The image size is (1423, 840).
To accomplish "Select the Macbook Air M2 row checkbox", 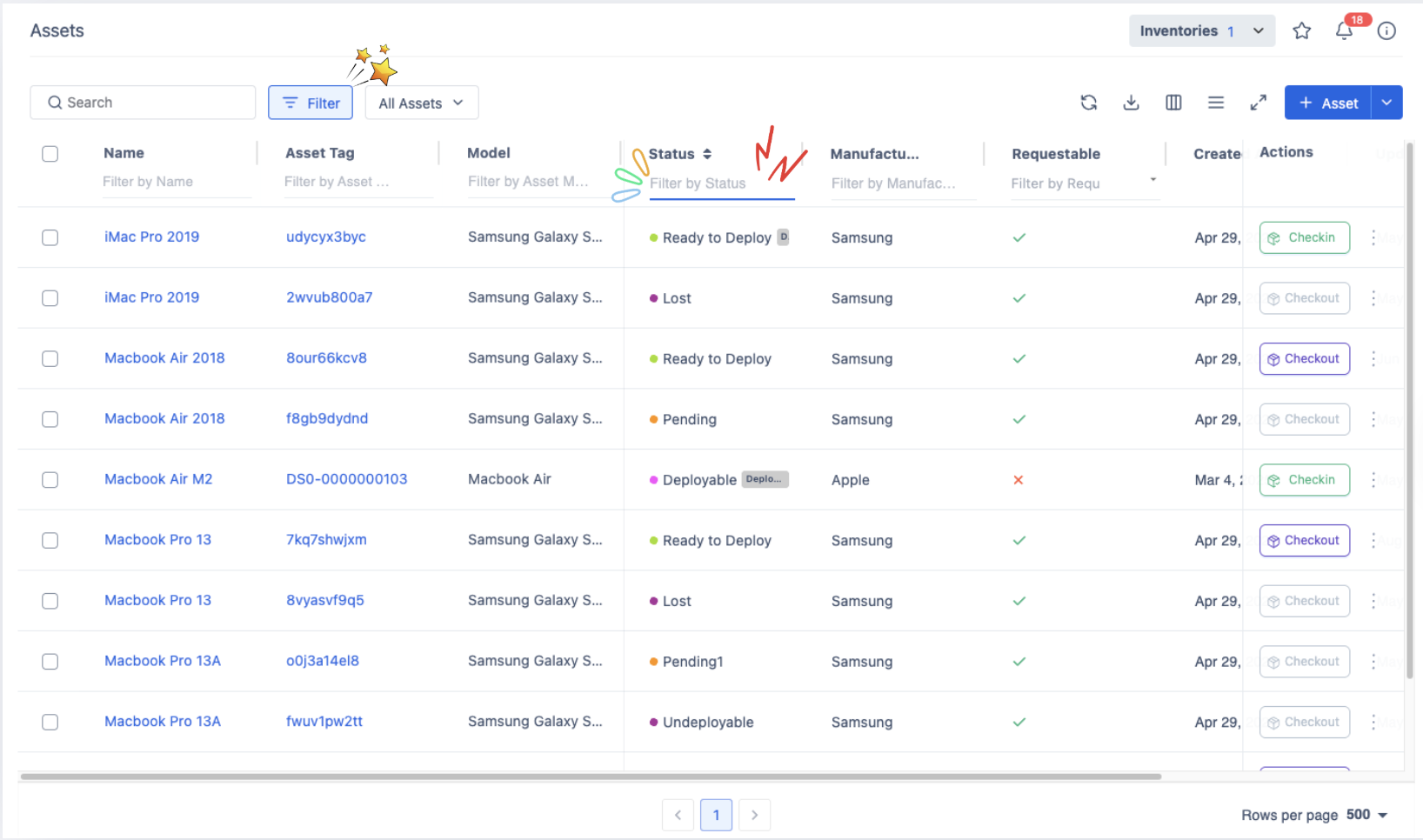I will pyautogui.click(x=50, y=480).
